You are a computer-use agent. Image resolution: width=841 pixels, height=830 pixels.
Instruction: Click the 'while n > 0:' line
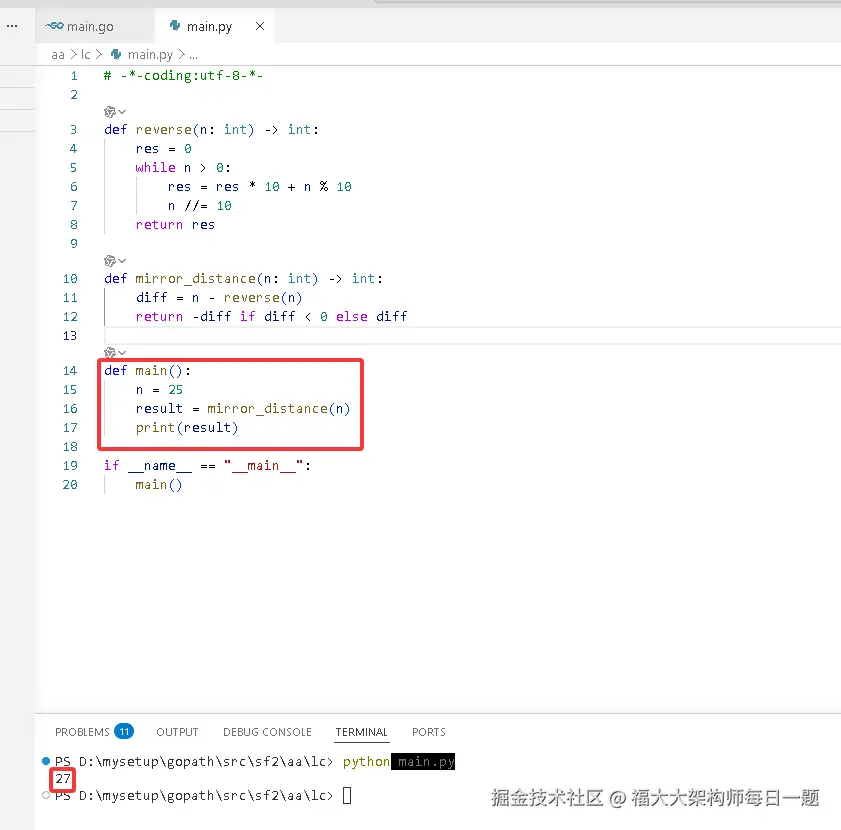[183, 167]
